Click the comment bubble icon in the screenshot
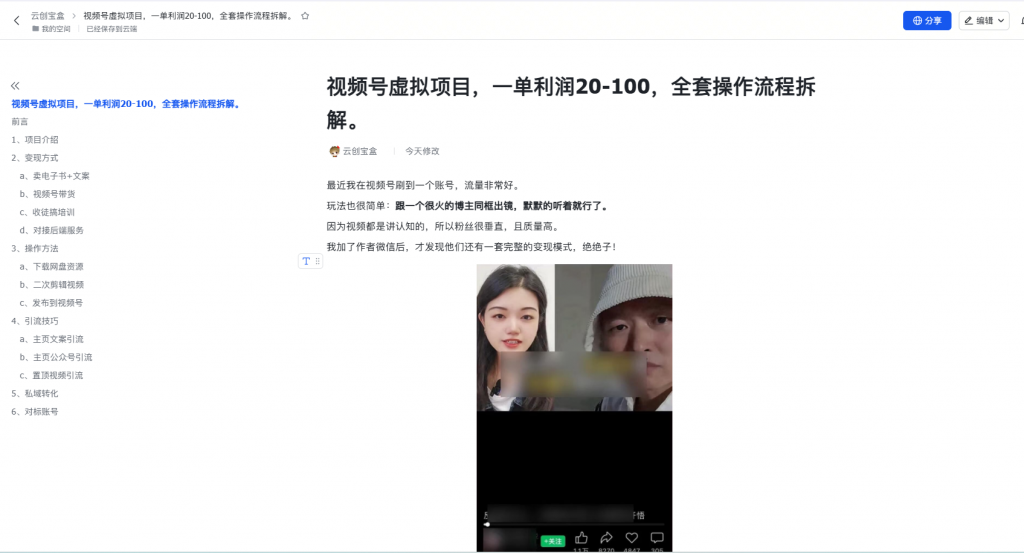 click(657, 538)
